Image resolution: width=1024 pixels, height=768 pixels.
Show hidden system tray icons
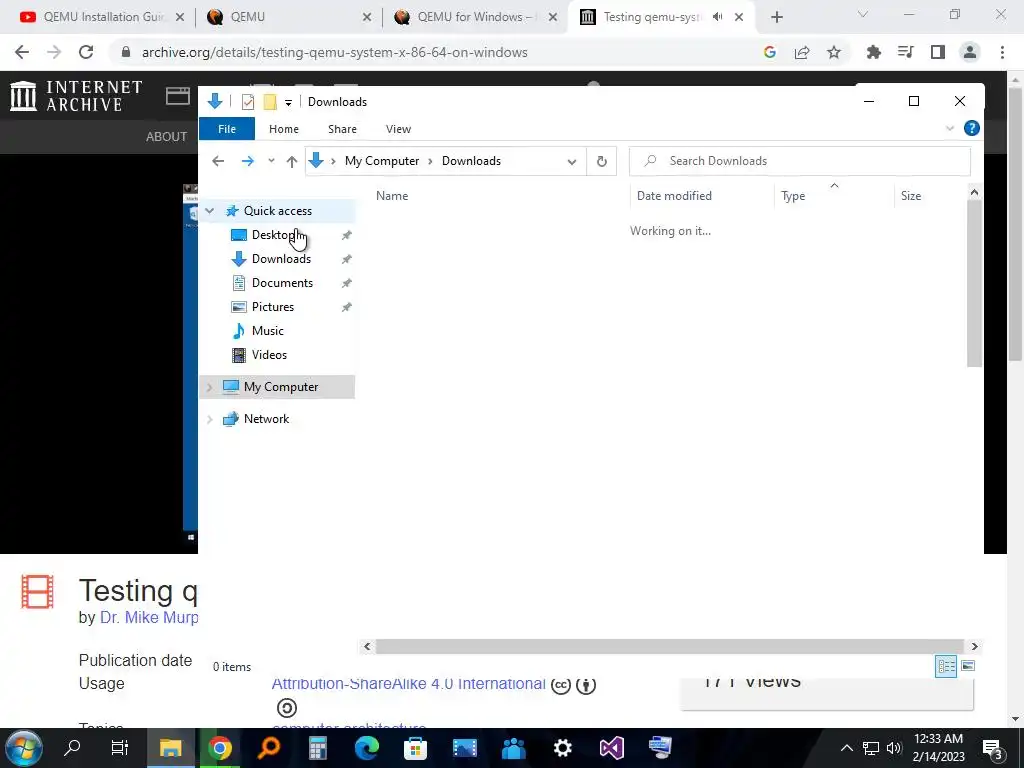point(846,748)
